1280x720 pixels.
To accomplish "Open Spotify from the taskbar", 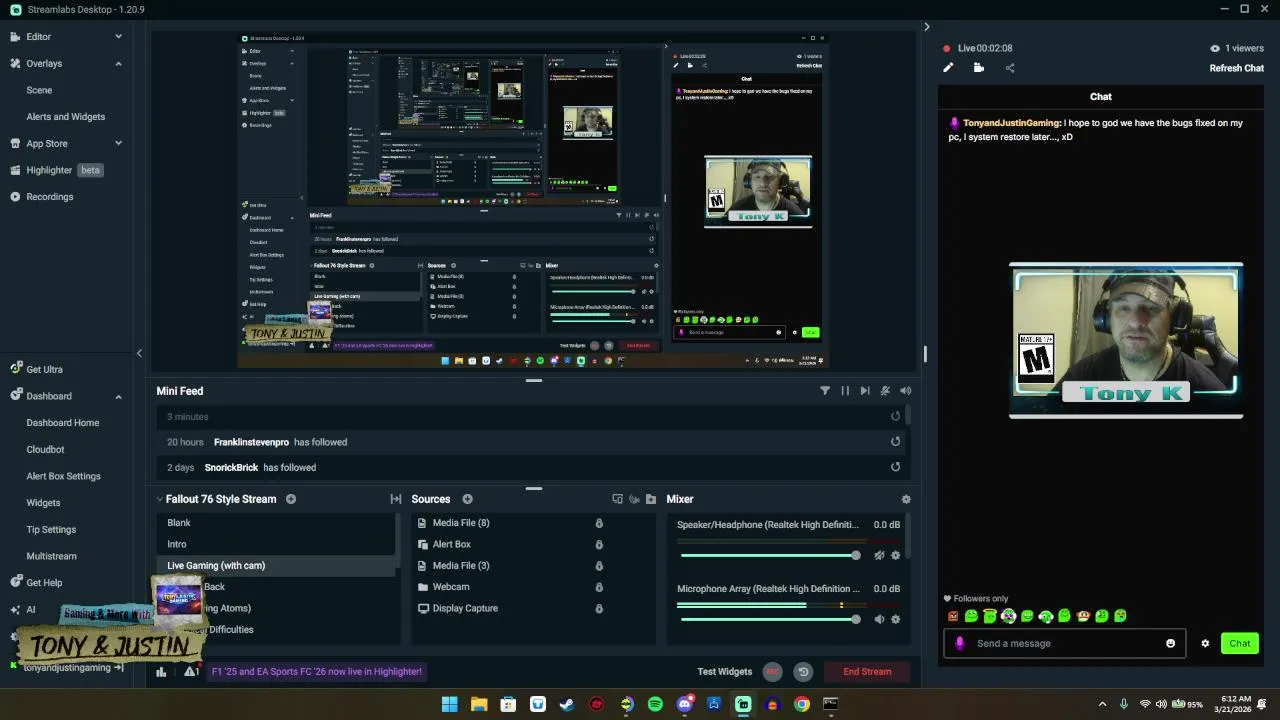I will tap(655, 704).
